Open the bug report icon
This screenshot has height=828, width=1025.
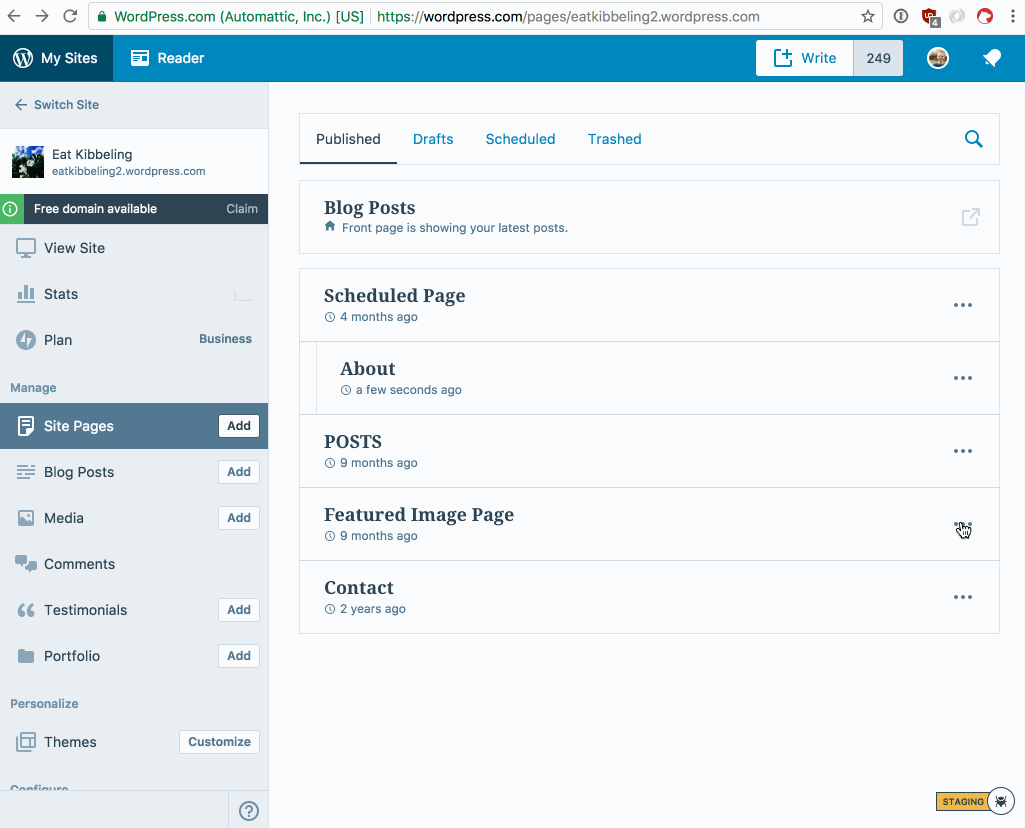coord(1001,801)
